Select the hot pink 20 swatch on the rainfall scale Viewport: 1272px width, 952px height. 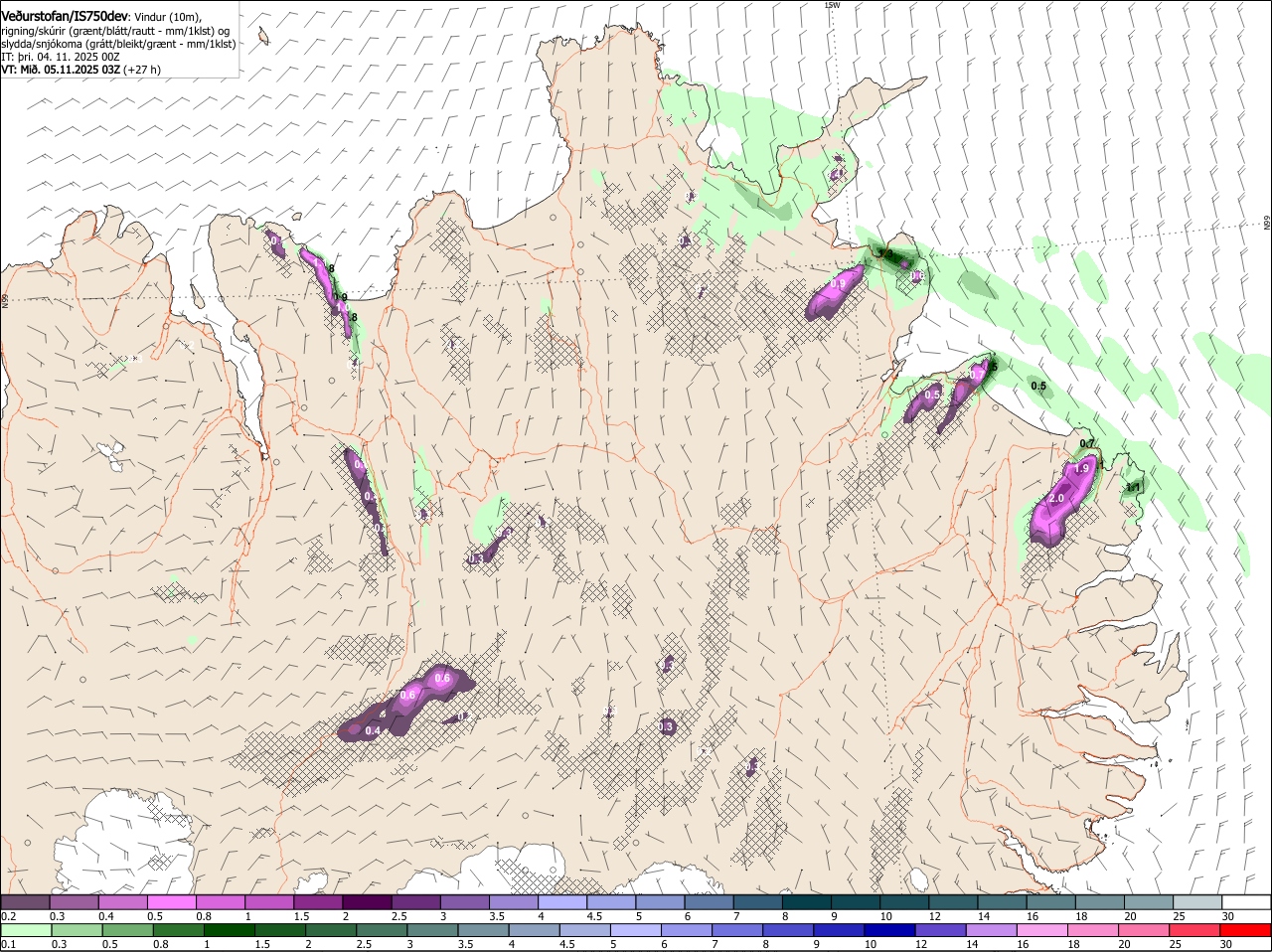coord(1143,930)
